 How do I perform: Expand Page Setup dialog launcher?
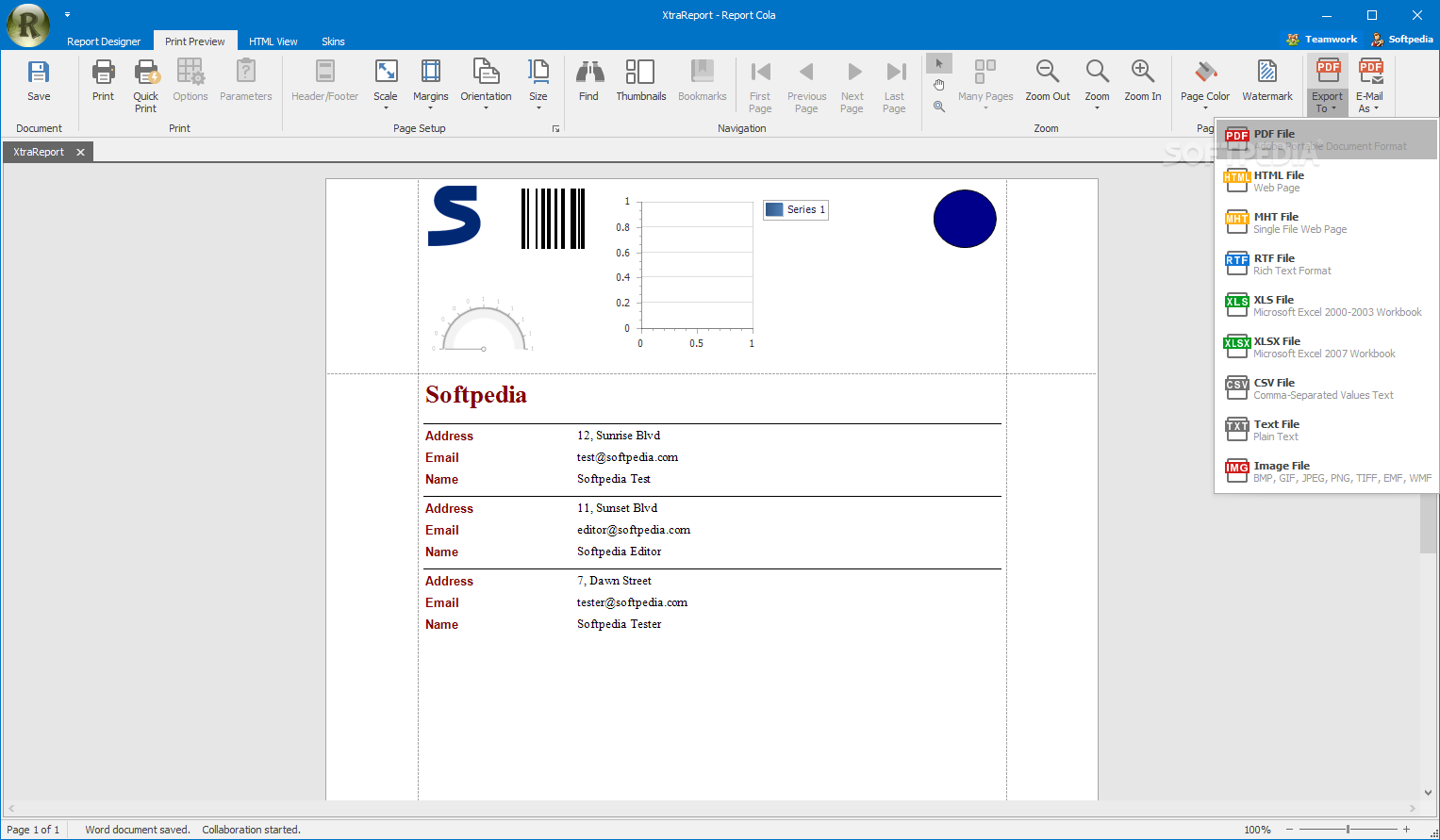pos(555,128)
